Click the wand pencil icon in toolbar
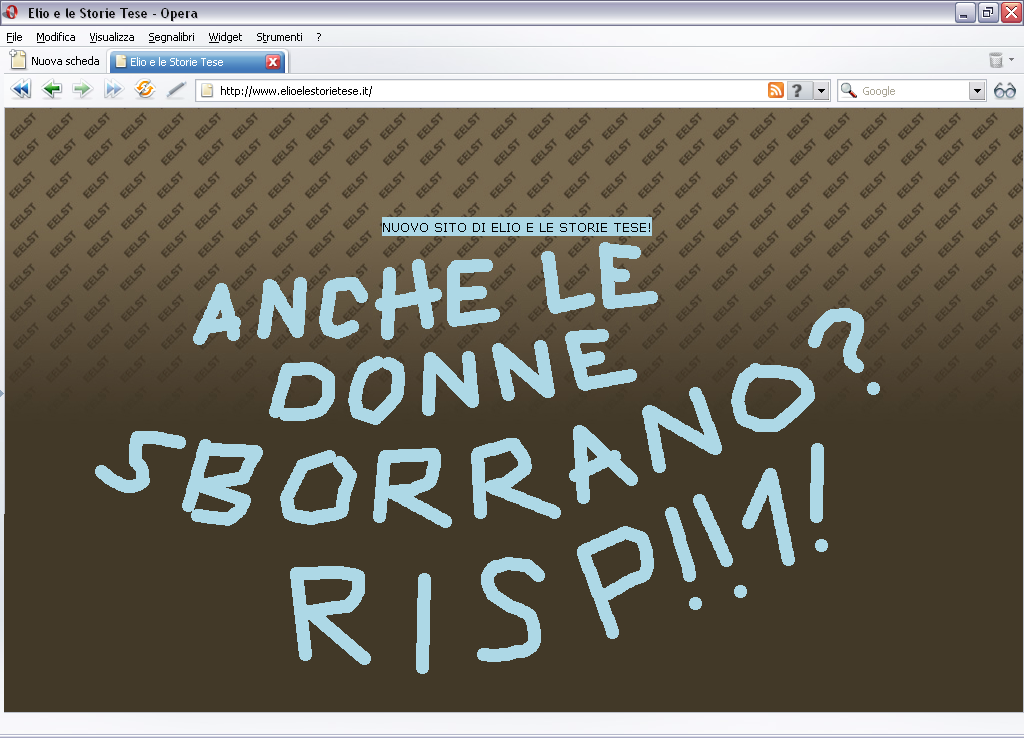This screenshot has height=738, width=1024. (x=176, y=89)
